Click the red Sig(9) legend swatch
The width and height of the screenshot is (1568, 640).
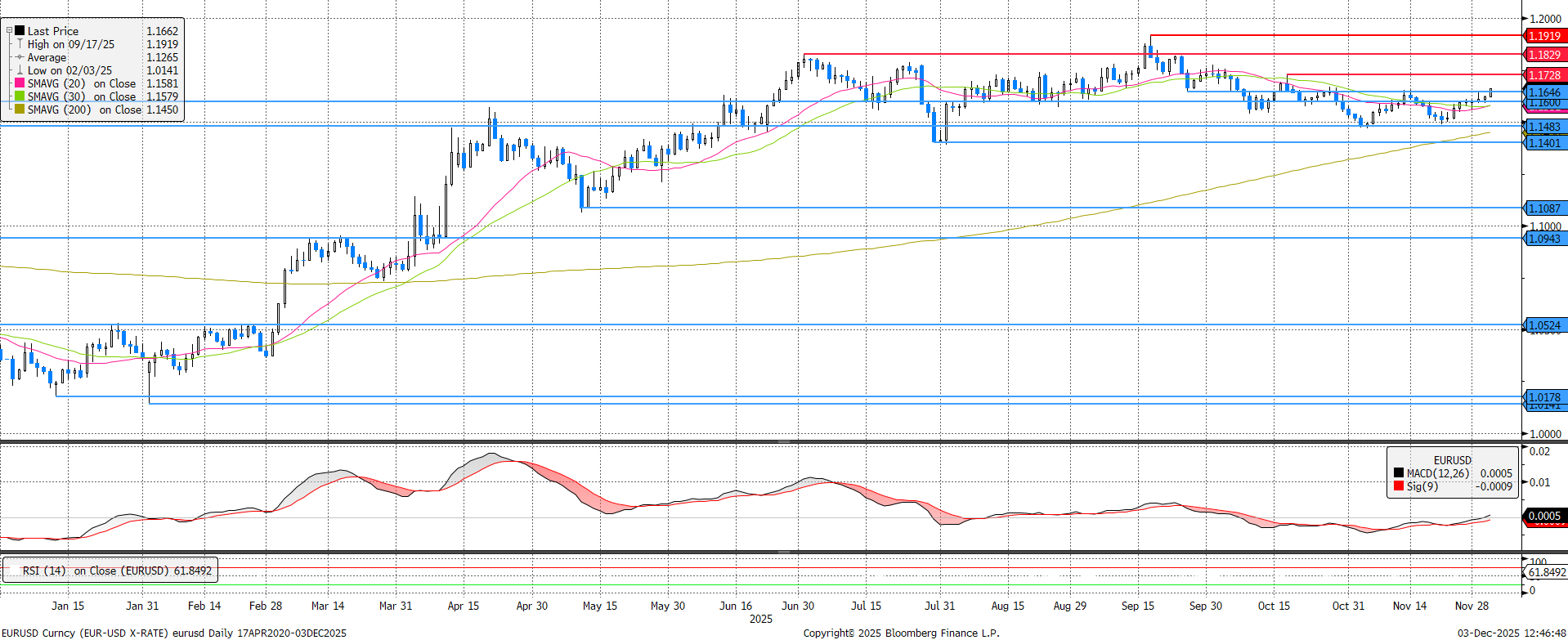[1399, 486]
